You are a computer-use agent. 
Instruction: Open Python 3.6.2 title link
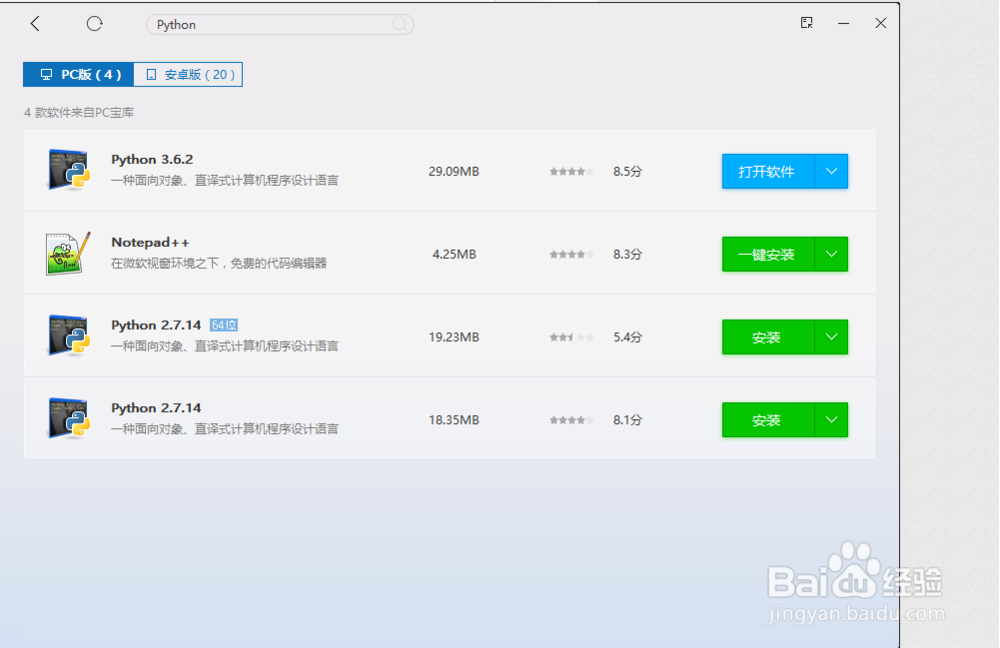pos(152,159)
